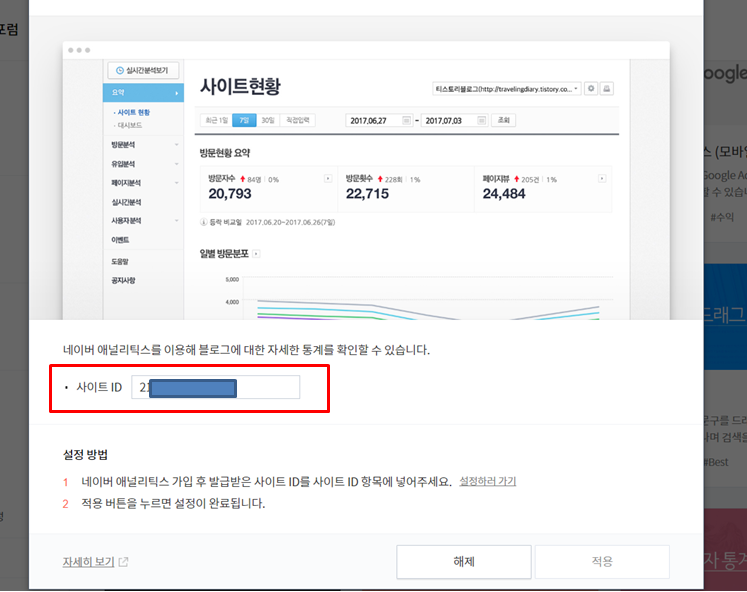Click the start date field 2017.06.27
747x592 pixels.
tap(379, 120)
